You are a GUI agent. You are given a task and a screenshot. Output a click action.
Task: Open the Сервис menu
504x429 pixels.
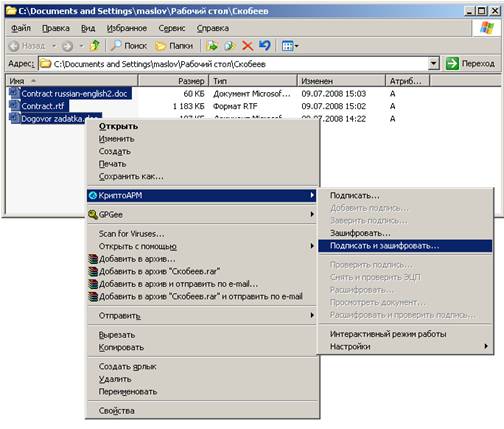(172, 28)
